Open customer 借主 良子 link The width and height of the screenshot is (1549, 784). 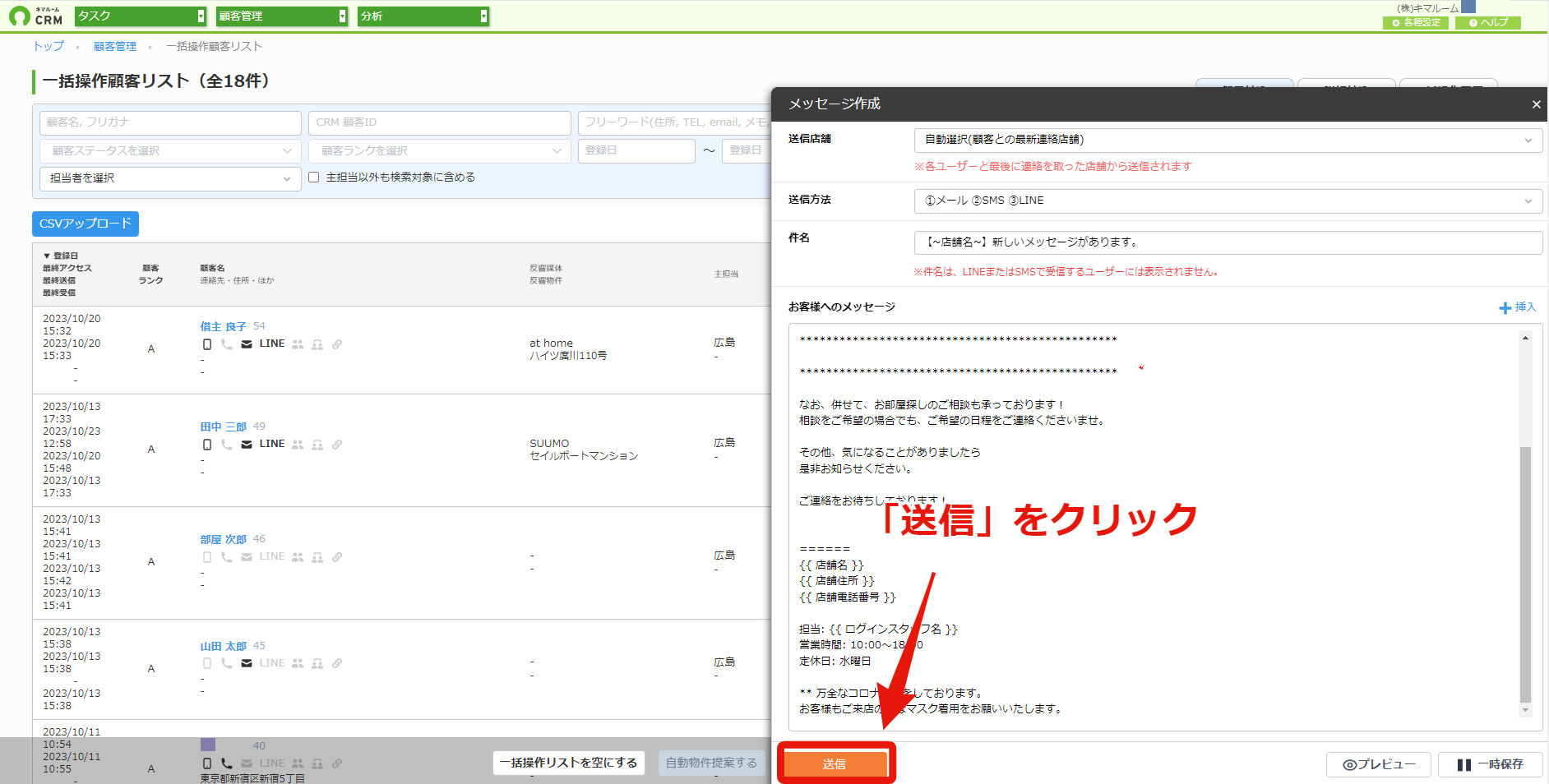224,326
